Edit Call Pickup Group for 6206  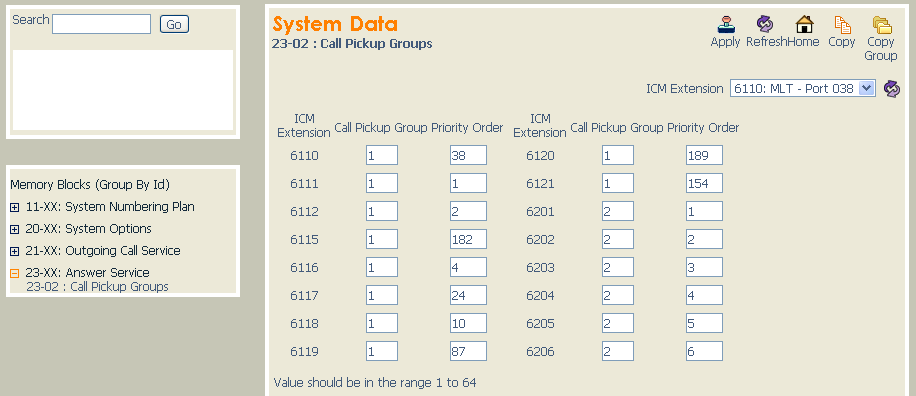pos(618,352)
